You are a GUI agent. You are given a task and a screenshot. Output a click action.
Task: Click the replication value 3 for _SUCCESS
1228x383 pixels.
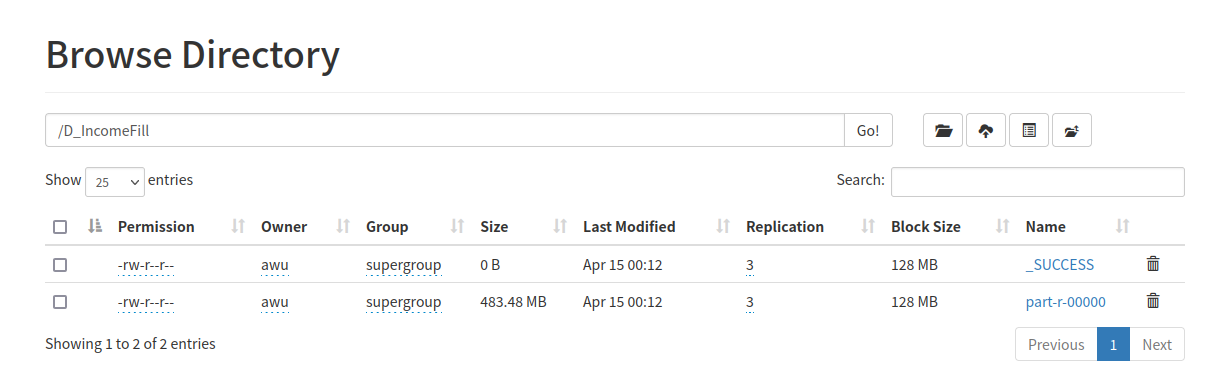point(750,265)
